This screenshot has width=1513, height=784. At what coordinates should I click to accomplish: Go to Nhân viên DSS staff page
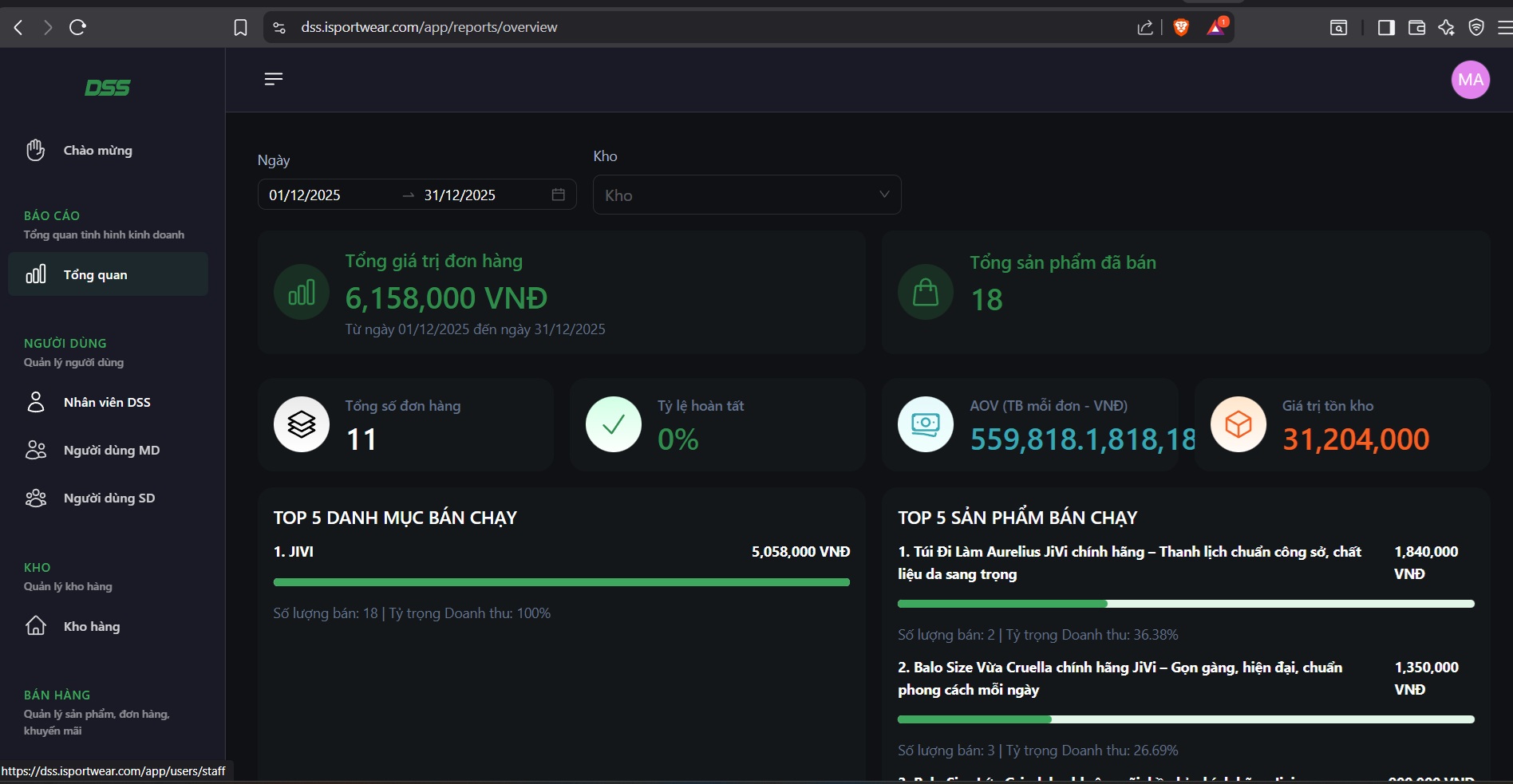[x=107, y=403]
